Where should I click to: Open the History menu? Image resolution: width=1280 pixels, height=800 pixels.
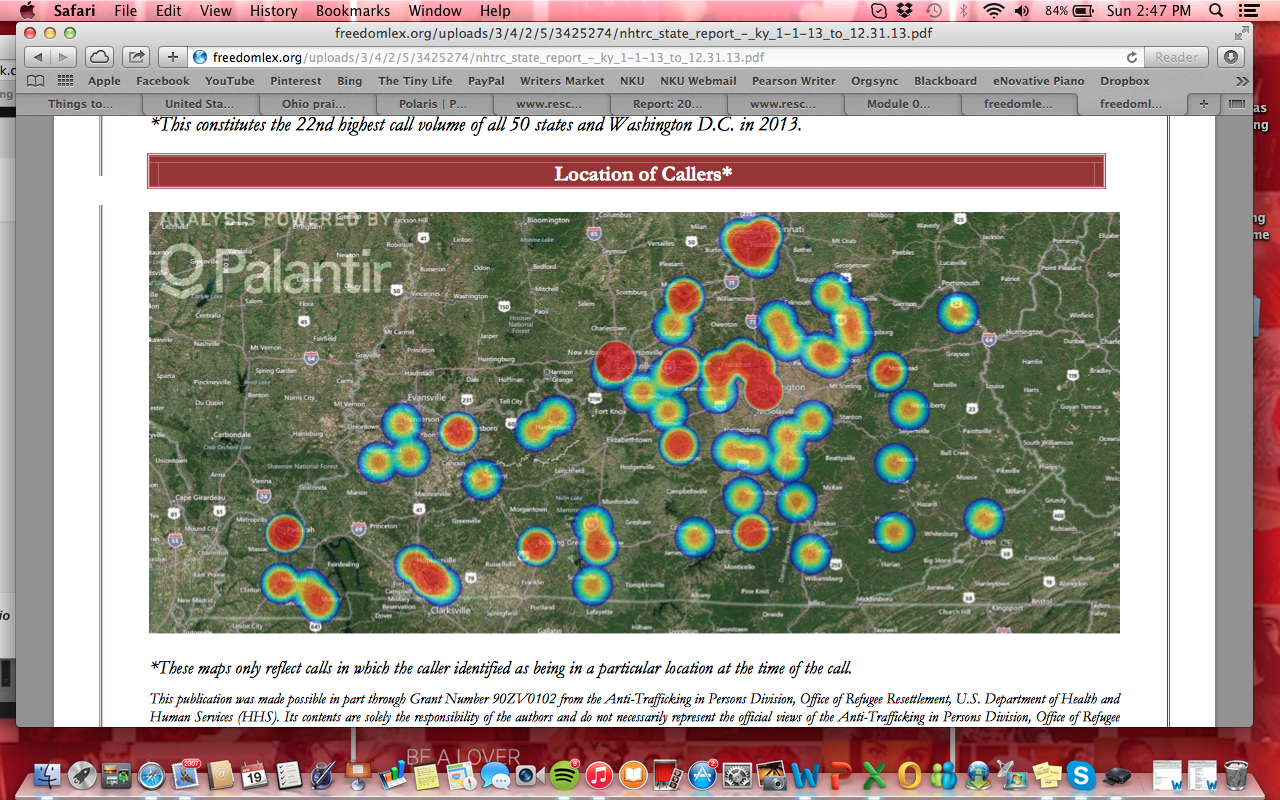click(273, 11)
